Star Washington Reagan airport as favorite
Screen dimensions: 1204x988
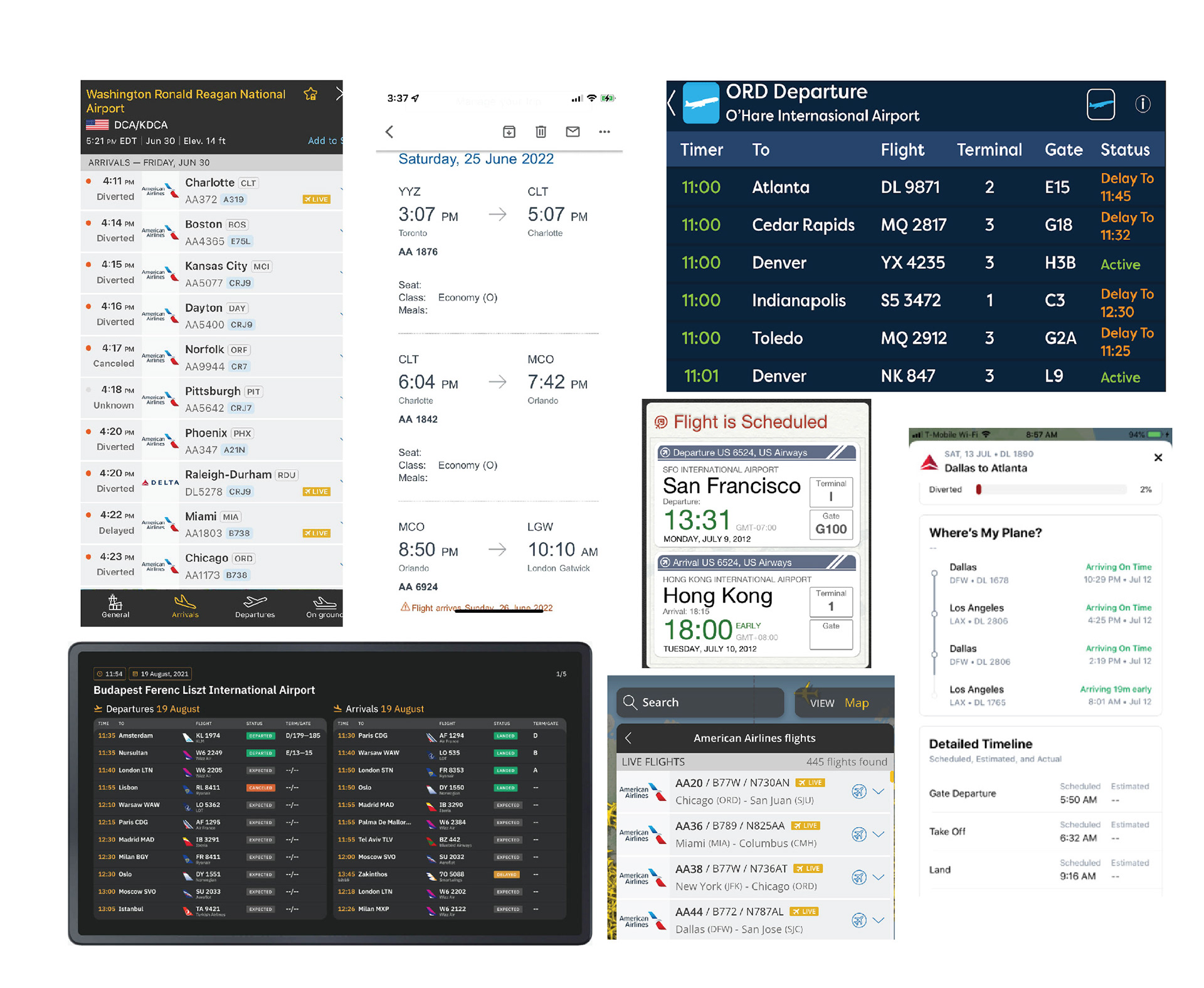(x=310, y=94)
